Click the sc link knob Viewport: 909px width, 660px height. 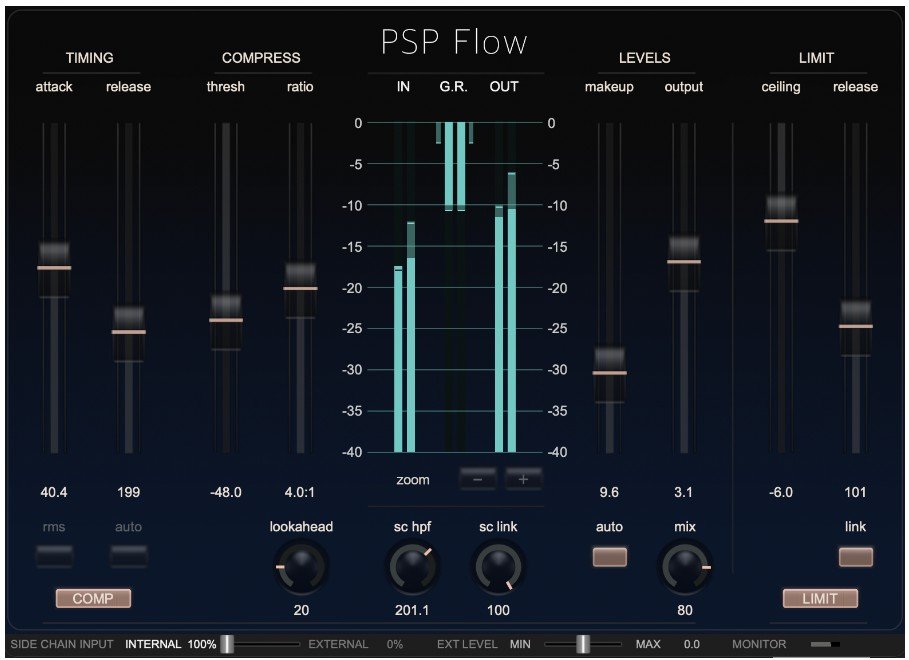pyautogui.click(x=498, y=566)
